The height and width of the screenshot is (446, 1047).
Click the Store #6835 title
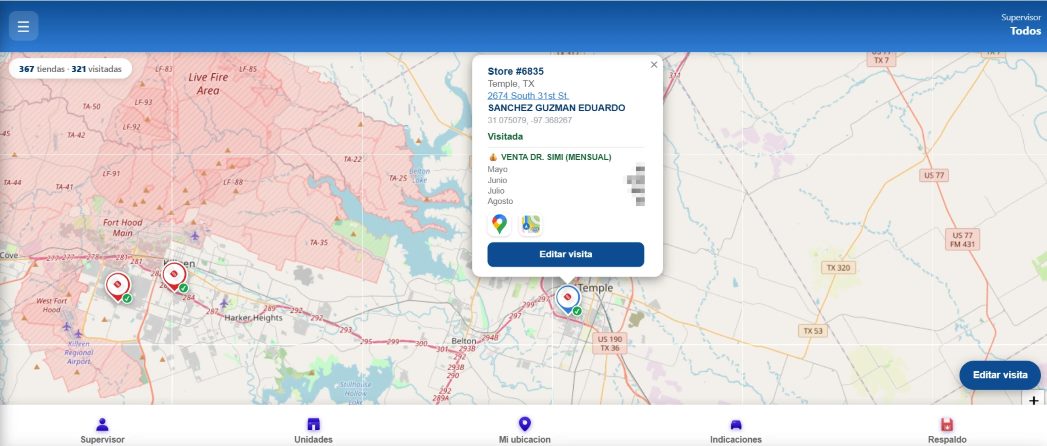coord(515,71)
